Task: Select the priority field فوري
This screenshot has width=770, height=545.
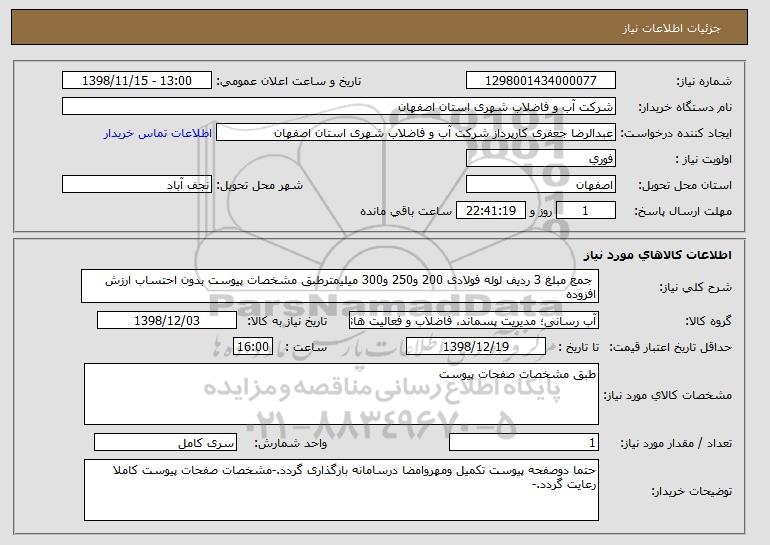Action: (541, 159)
